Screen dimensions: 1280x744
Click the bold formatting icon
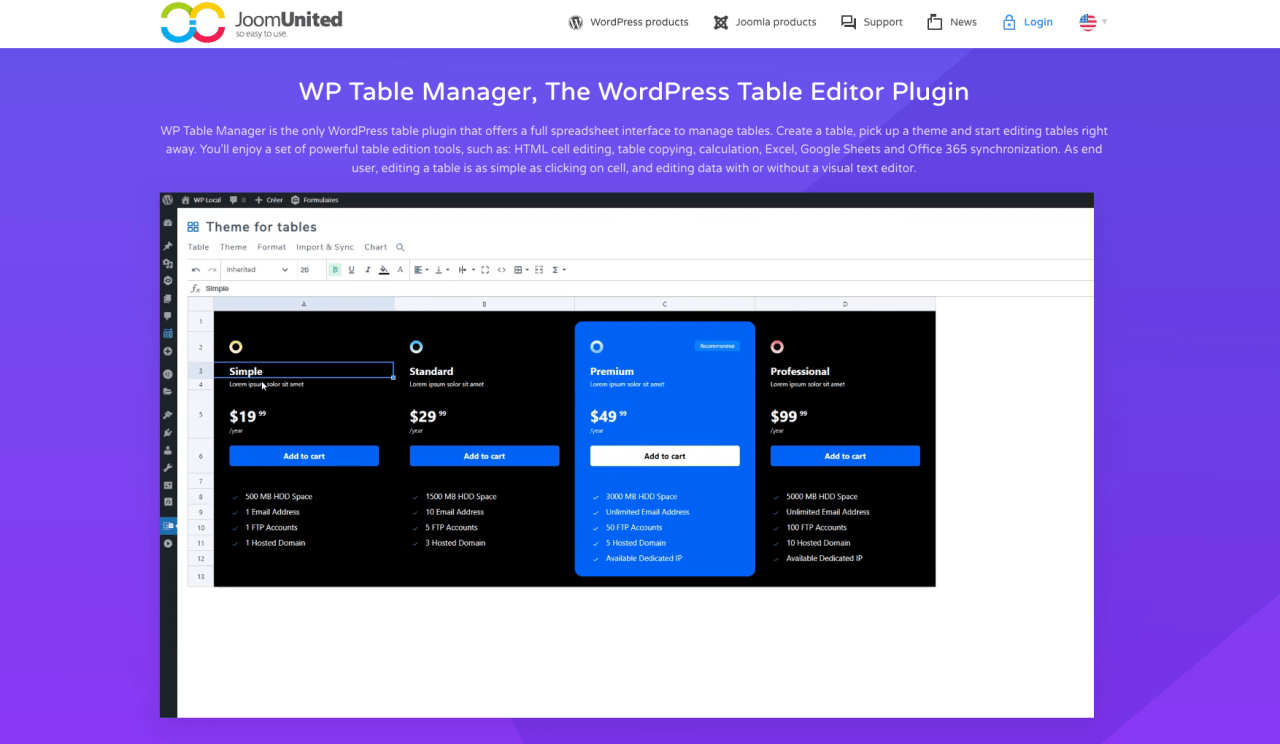click(x=335, y=270)
